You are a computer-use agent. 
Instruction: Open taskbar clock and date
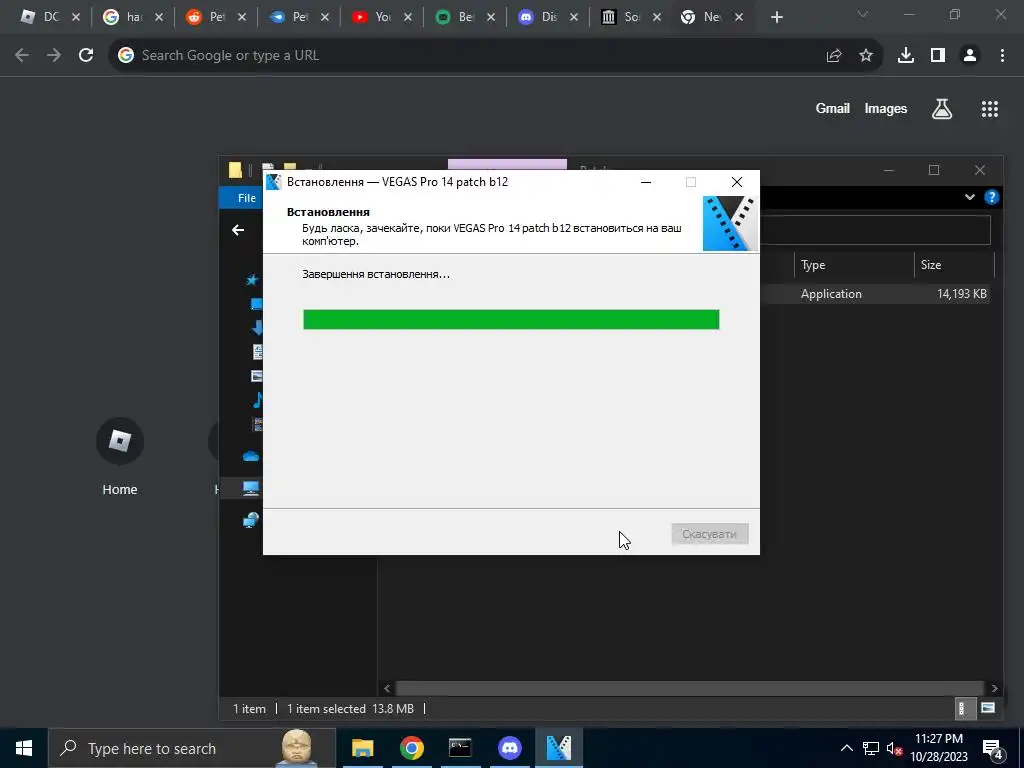point(938,748)
